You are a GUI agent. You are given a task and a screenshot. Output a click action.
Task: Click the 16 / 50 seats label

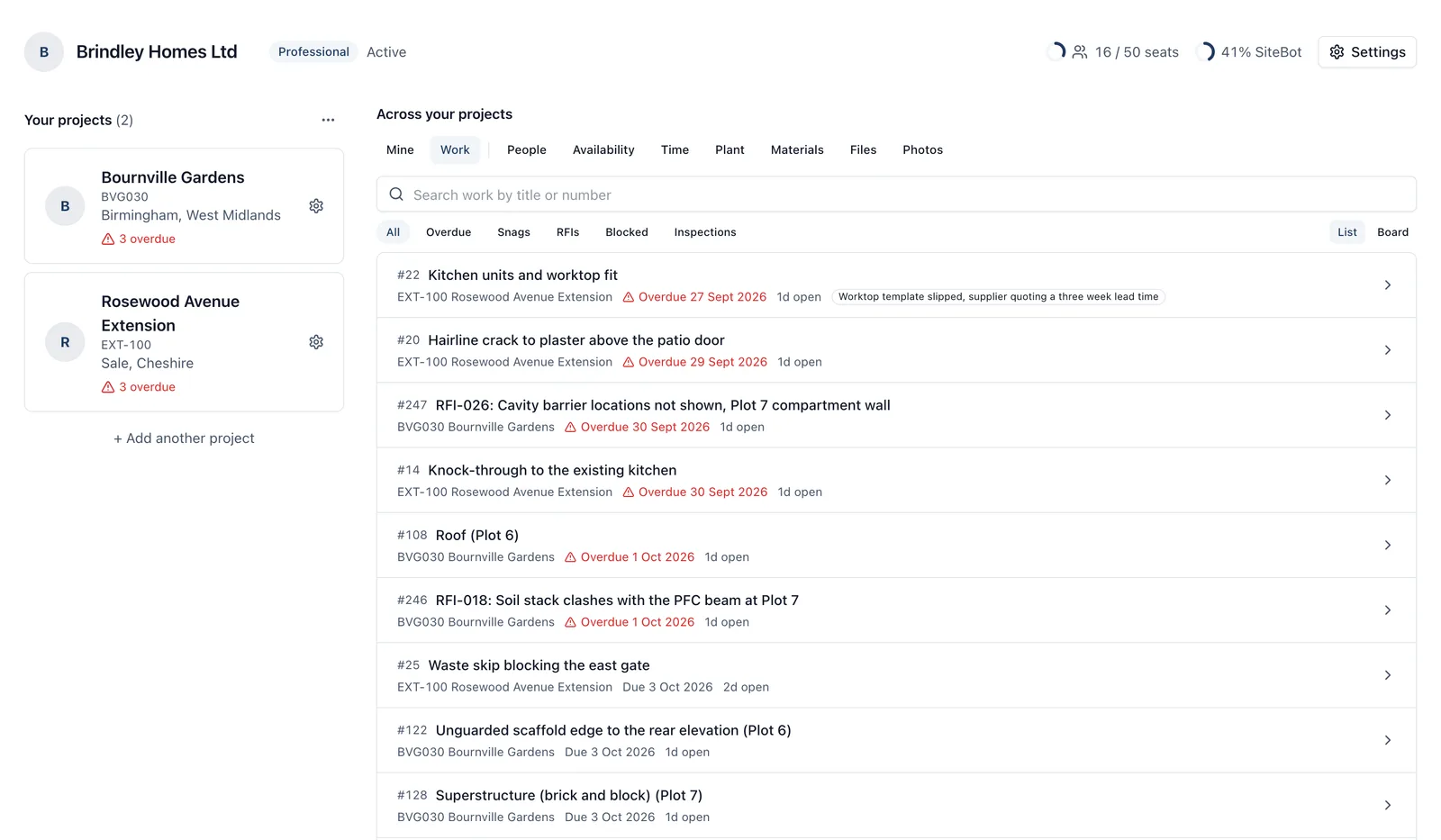pos(1137,52)
